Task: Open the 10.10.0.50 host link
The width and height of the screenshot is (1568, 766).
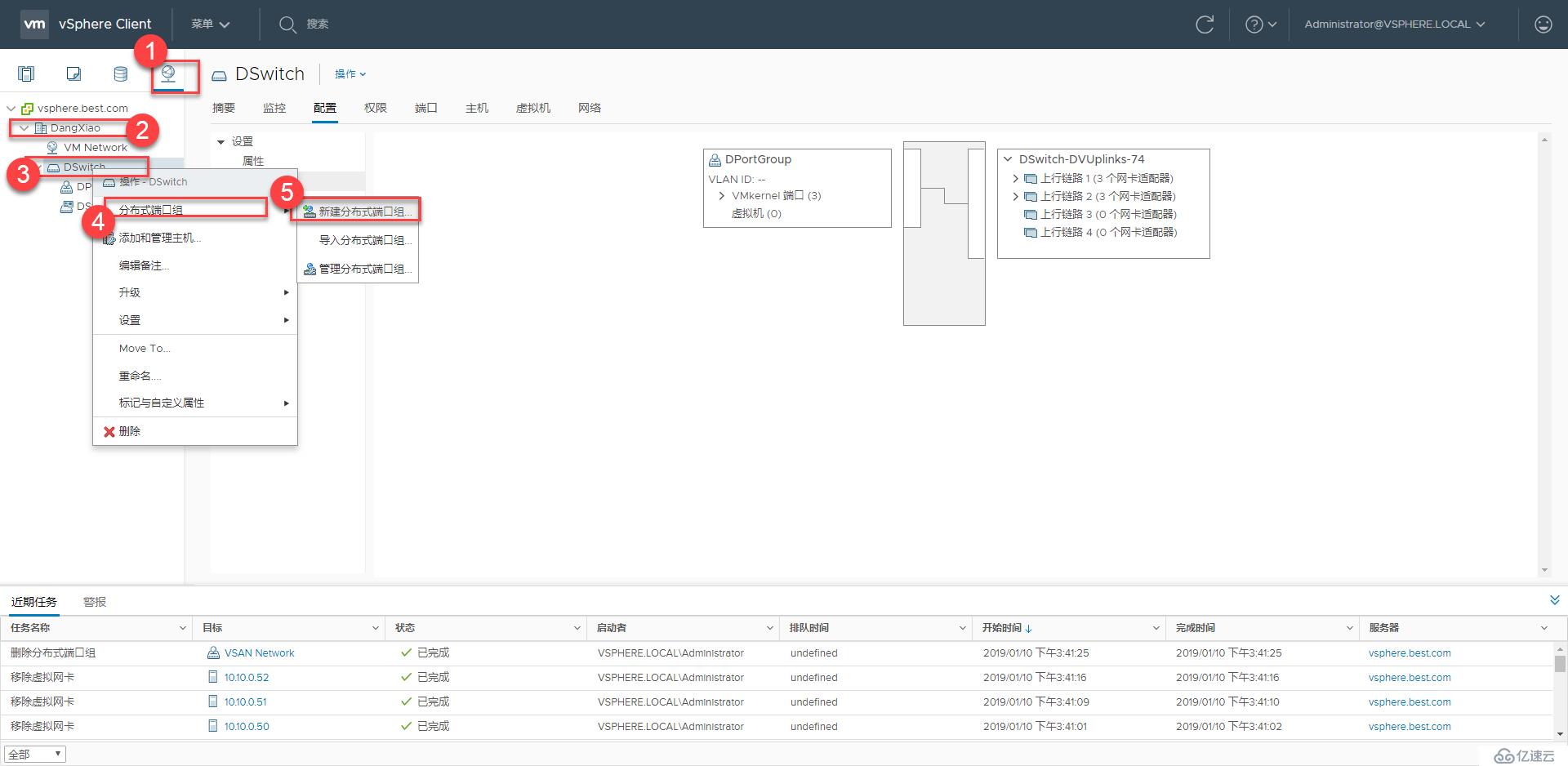Action: click(247, 727)
